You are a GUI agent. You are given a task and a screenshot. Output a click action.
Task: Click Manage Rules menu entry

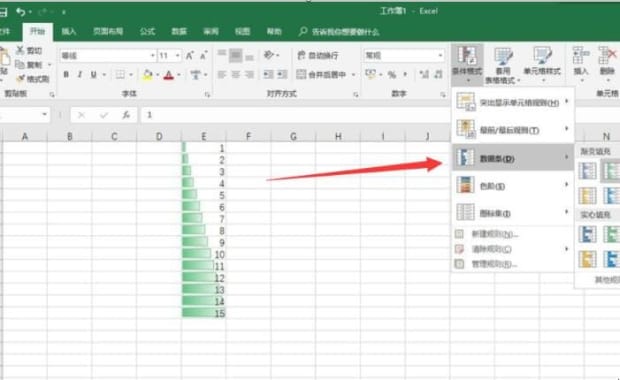pos(513,264)
